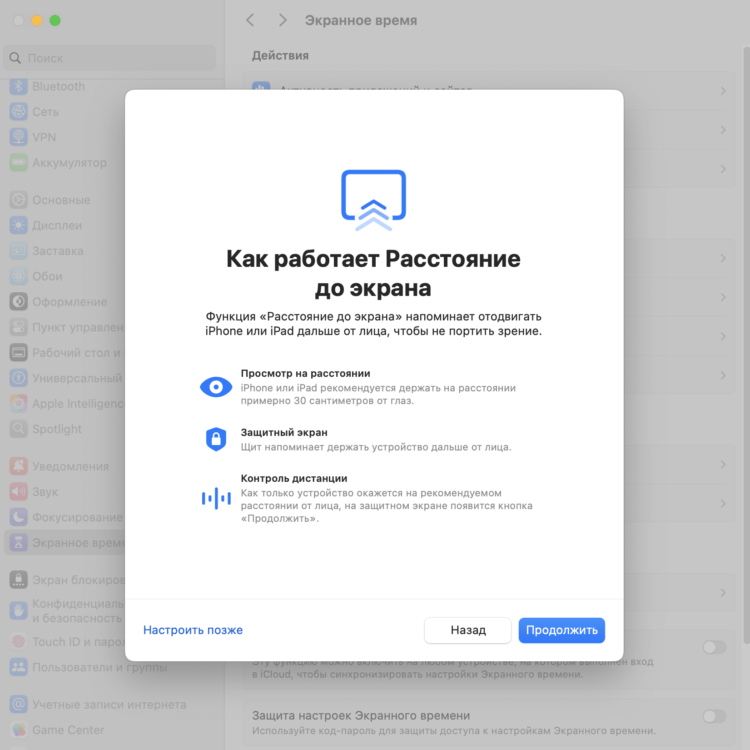Select the VPN sidebar icon
The image size is (750, 750).
click(19, 137)
